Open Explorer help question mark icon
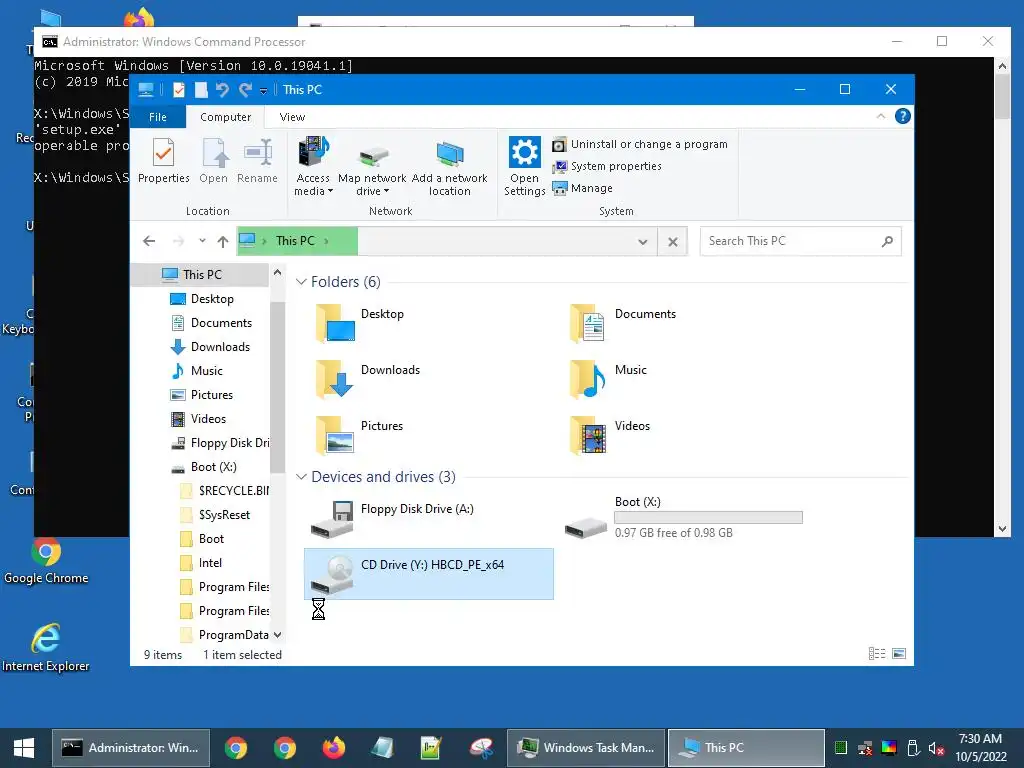This screenshot has width=1024, height=768. [x=903, y=116]
